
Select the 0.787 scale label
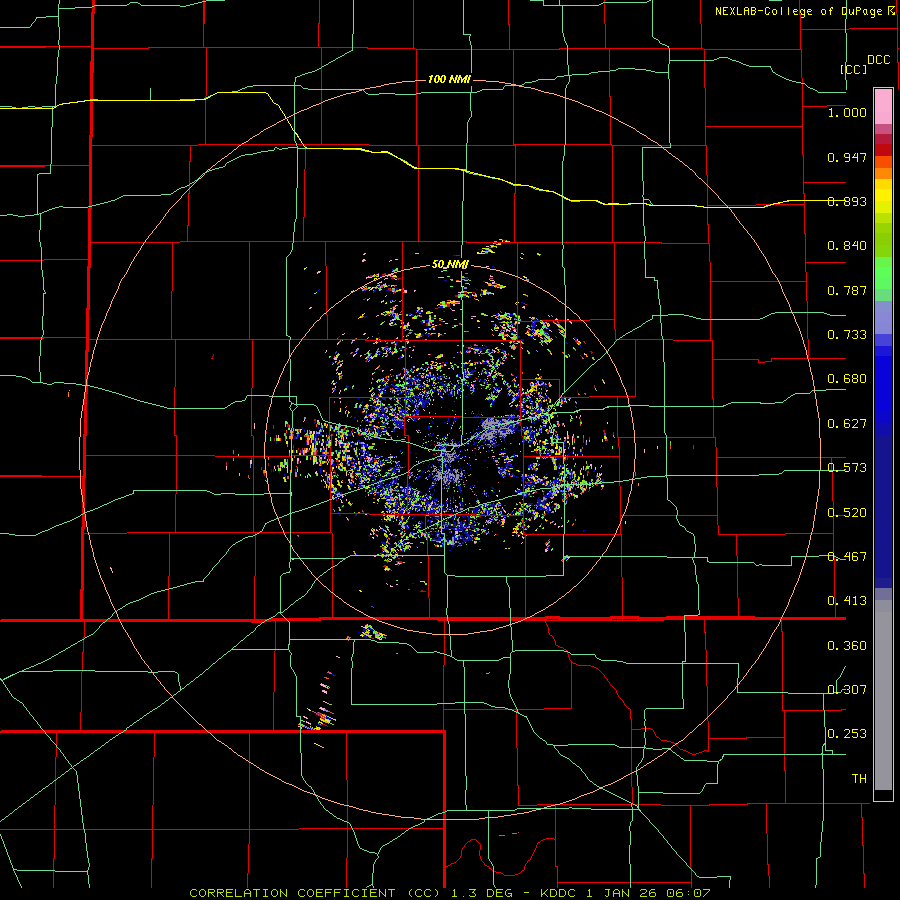click(x=847, y=290)
